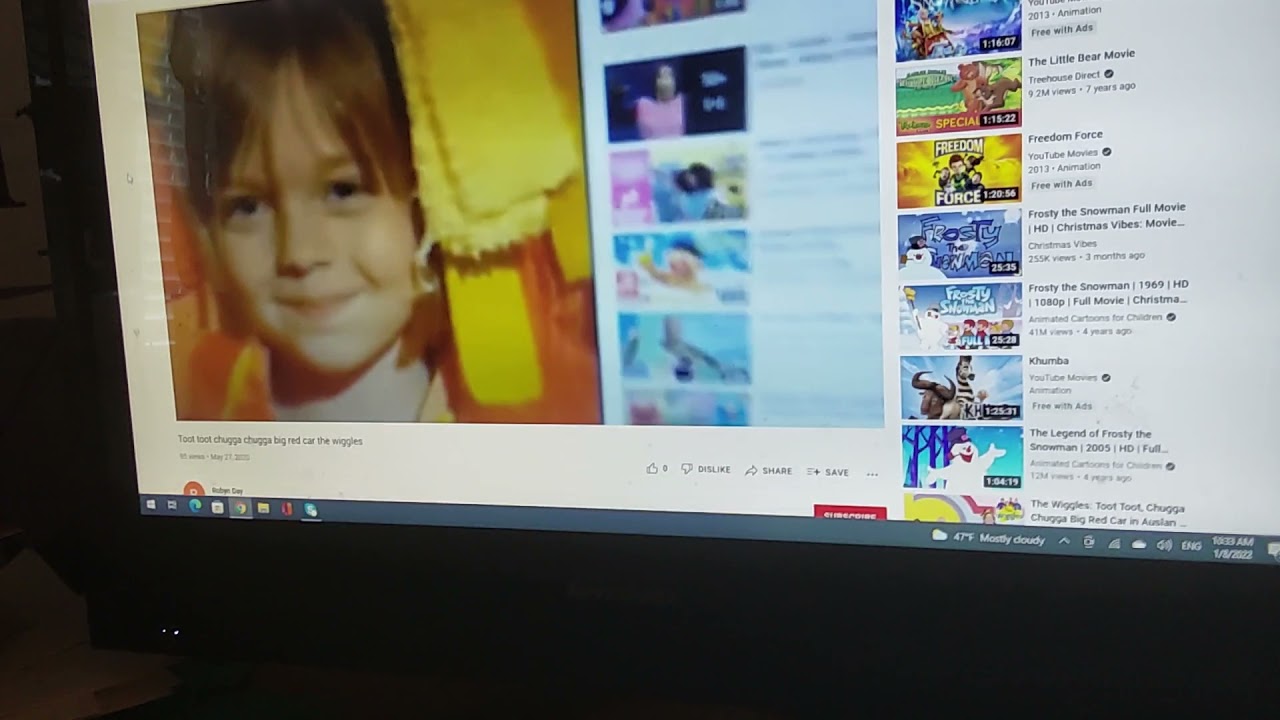
Task: Open the OneDrive cloud tray icon
Action: pyautogui.click(x=1139, y=544)
